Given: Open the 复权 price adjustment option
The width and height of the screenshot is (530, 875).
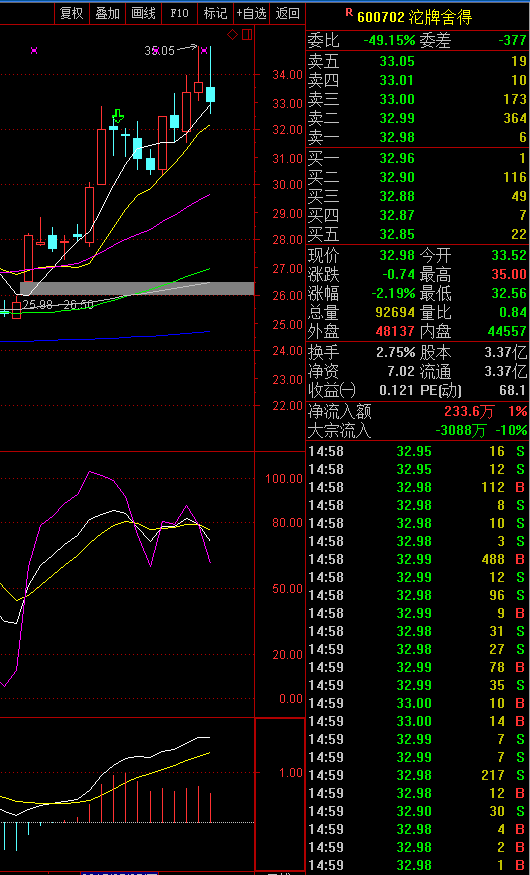Looking at the screenshot, I should pyautogui.click(x=72, y=13).
